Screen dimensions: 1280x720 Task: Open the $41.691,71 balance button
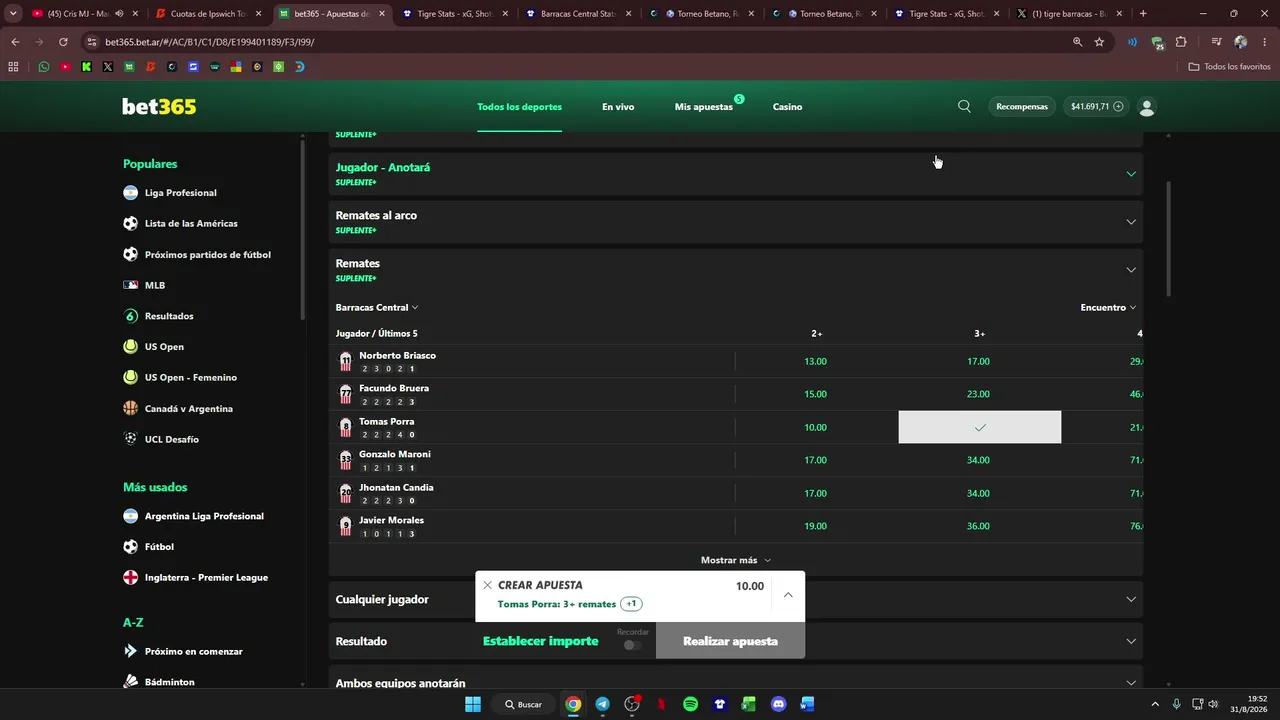click(1097, 107)
